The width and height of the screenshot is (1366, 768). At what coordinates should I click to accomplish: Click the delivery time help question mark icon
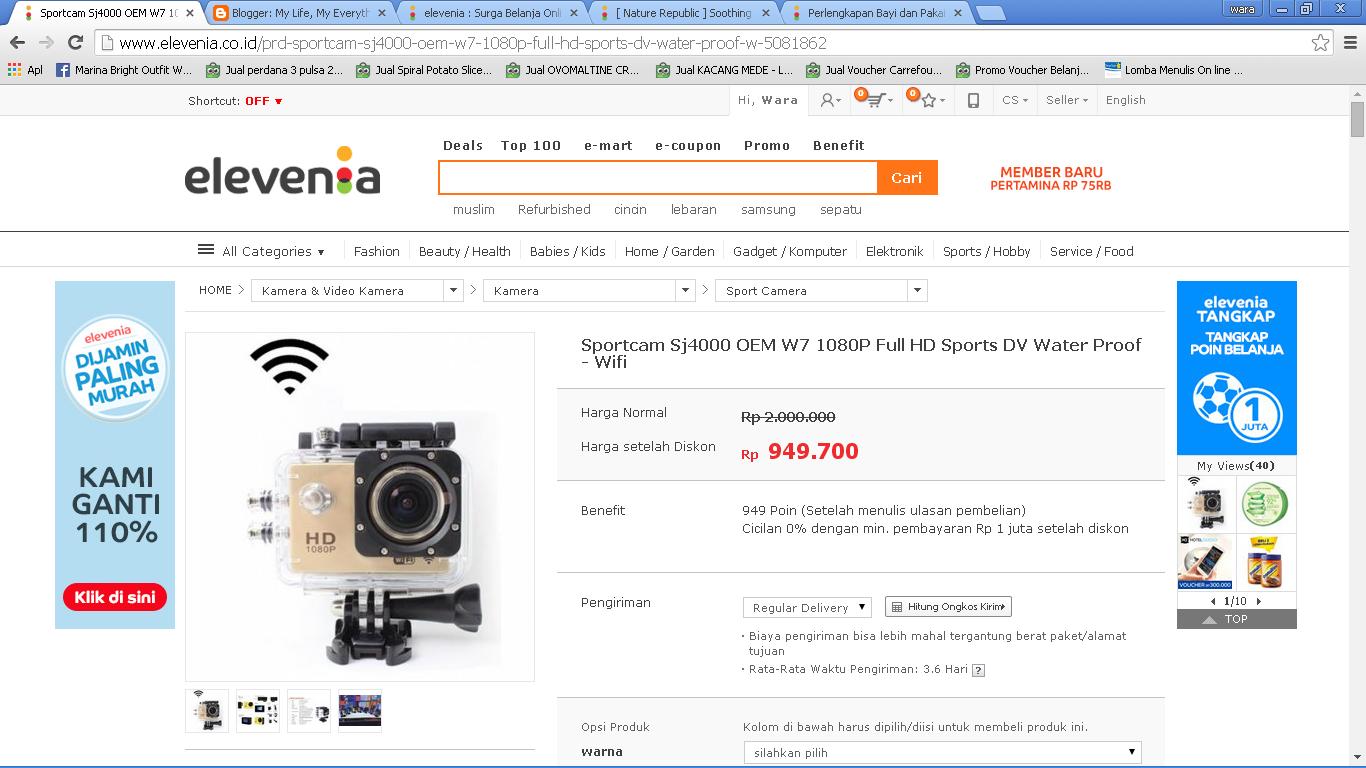tap(978, 670)
